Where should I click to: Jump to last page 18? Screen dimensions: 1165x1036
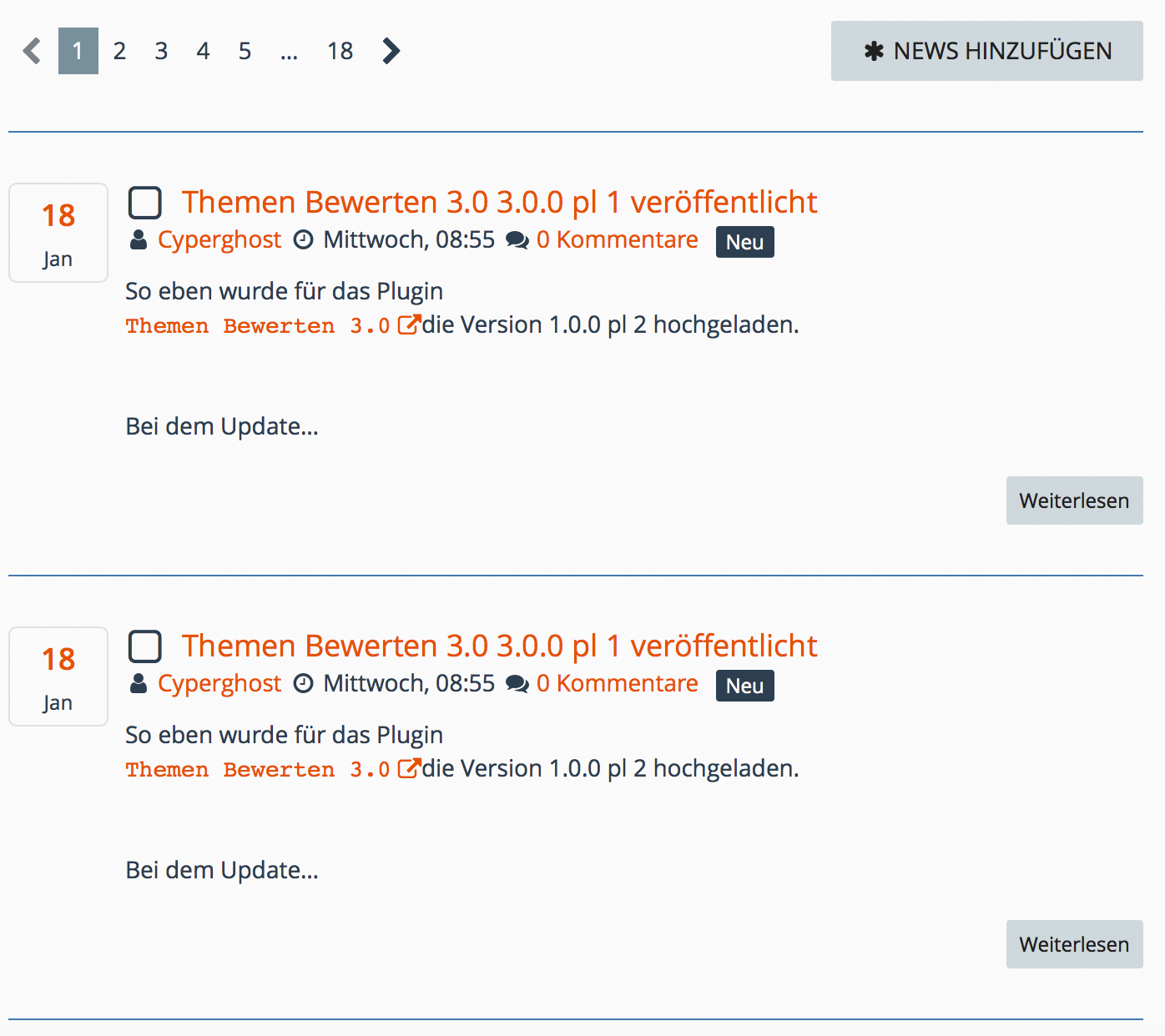pos(340,51)
